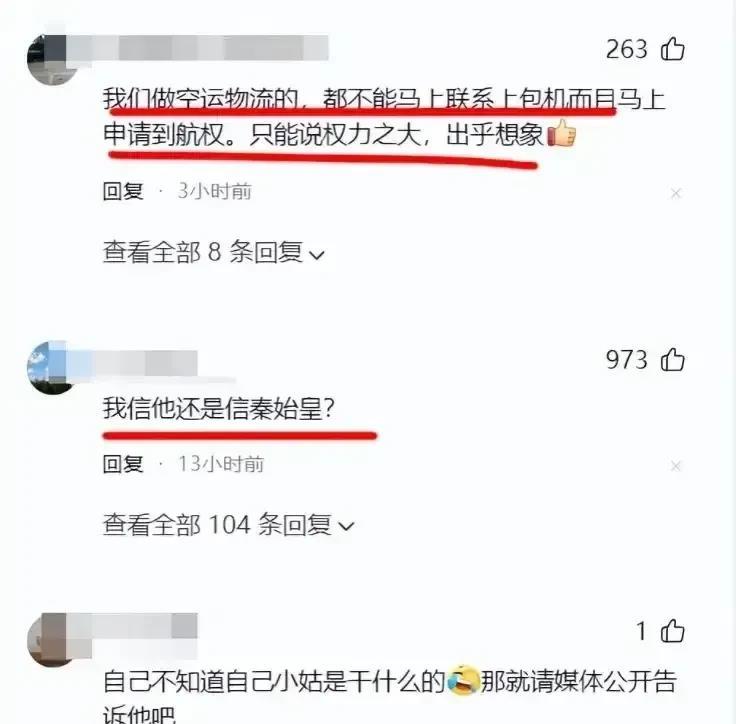Reply to the 3小时前 comment
This screenshot has width=736, height=724.
[x=123, y=192]
